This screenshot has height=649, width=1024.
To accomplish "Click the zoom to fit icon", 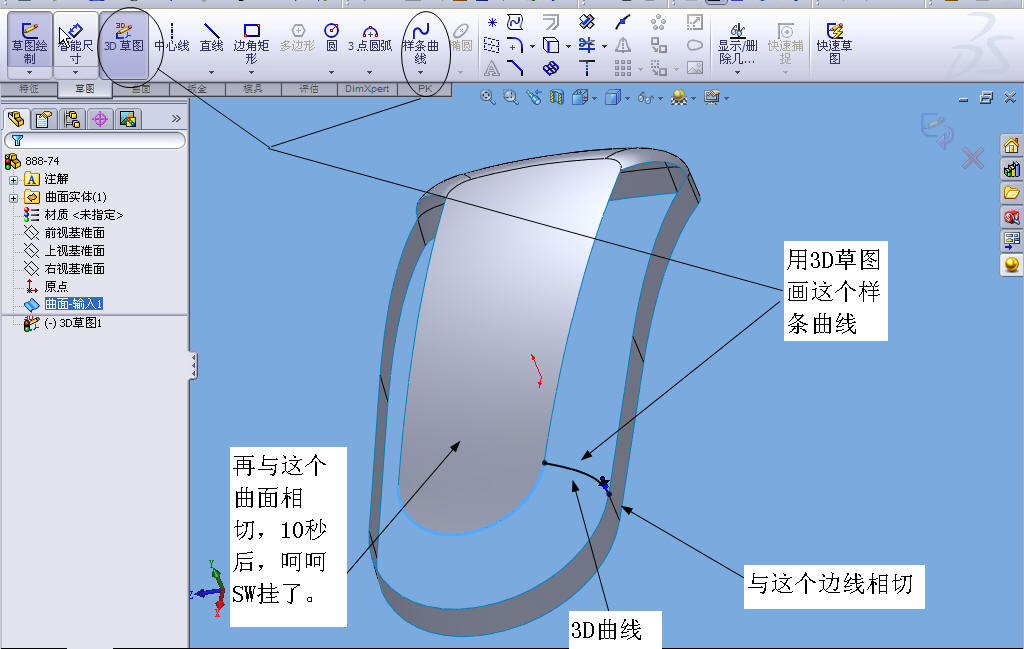I will coord(487,97).
